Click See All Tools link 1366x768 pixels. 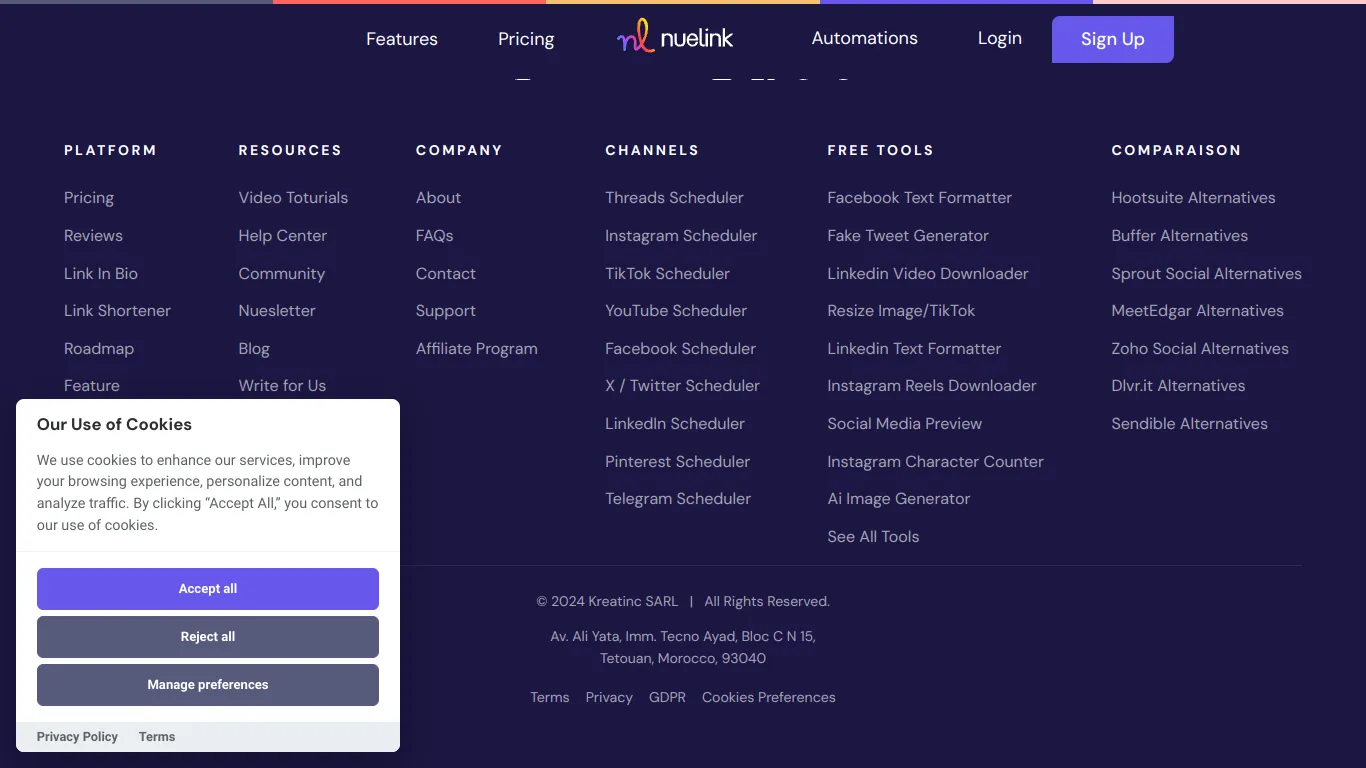[873, 537]
